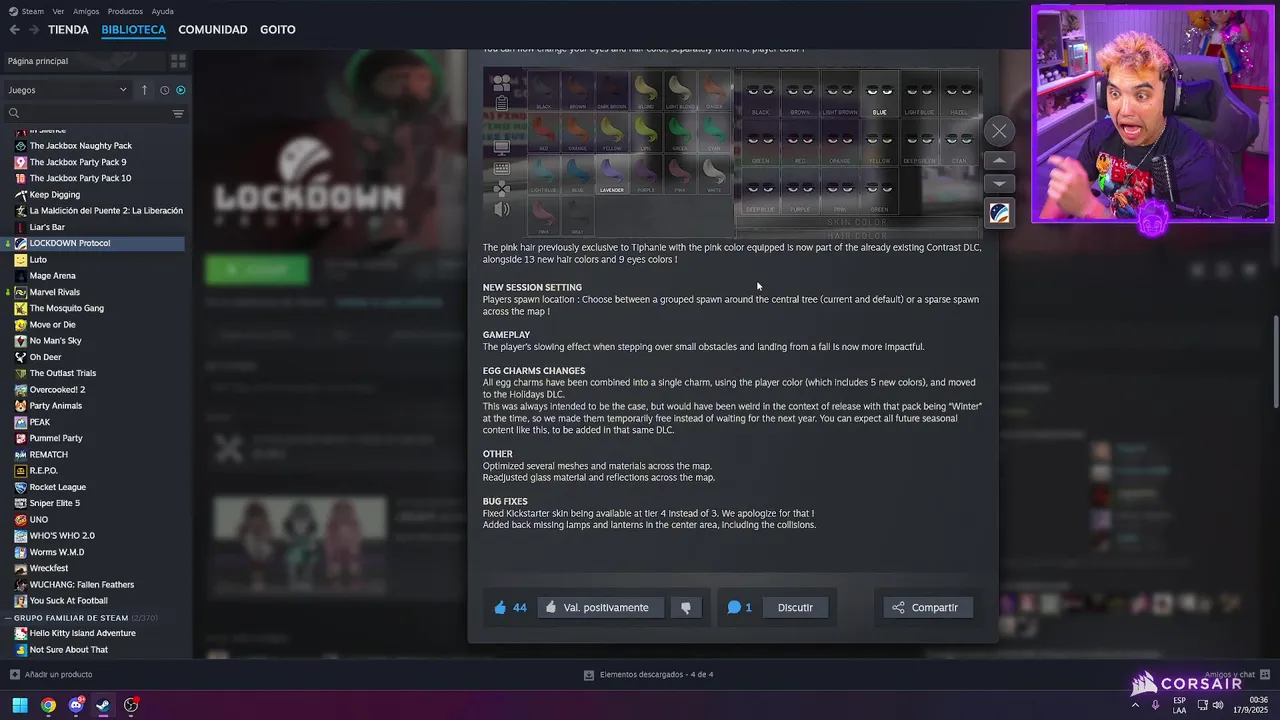Open the GOITO profile tab
The image size is (1280, 720).
[x=277, y=30]
